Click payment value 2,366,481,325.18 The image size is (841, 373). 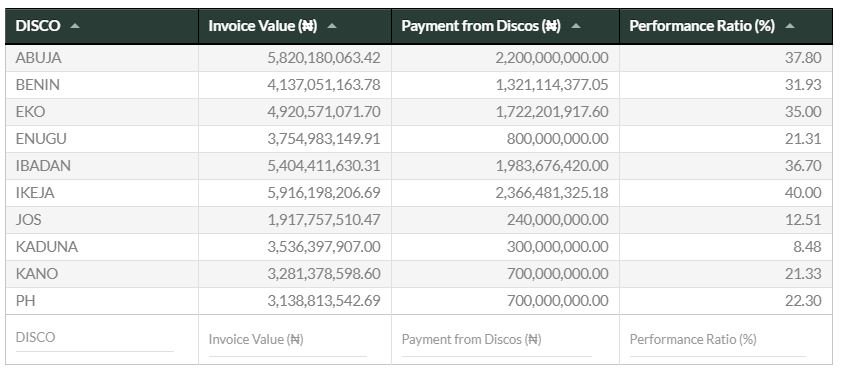click(x=552, y=193)
